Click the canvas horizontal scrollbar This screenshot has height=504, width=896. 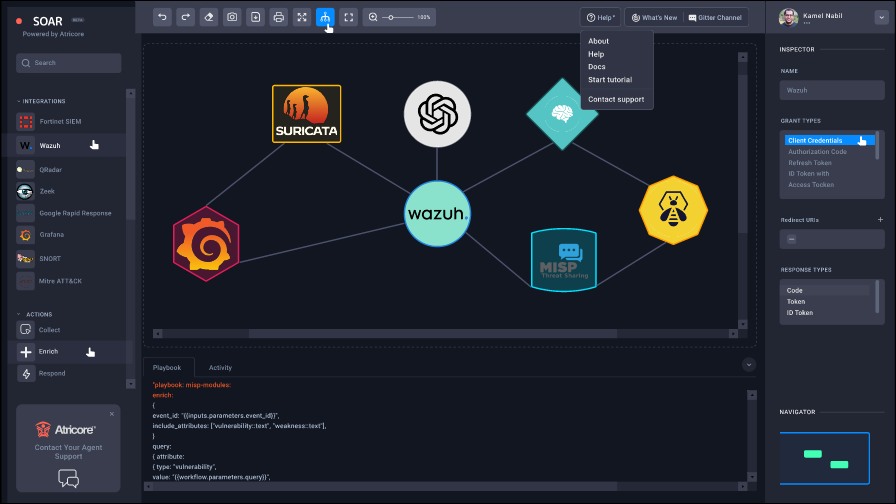click(x=433, y=334)
